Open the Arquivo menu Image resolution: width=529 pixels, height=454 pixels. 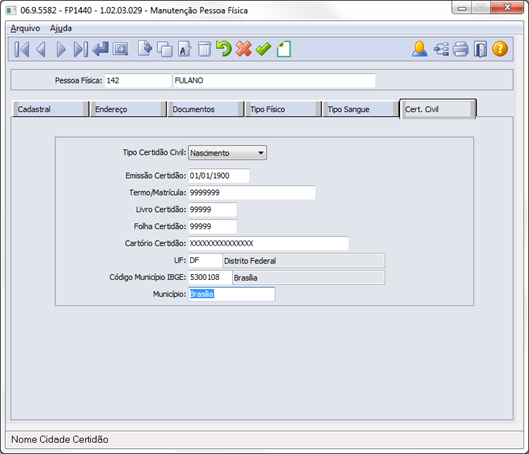click(x=25, y=28)
